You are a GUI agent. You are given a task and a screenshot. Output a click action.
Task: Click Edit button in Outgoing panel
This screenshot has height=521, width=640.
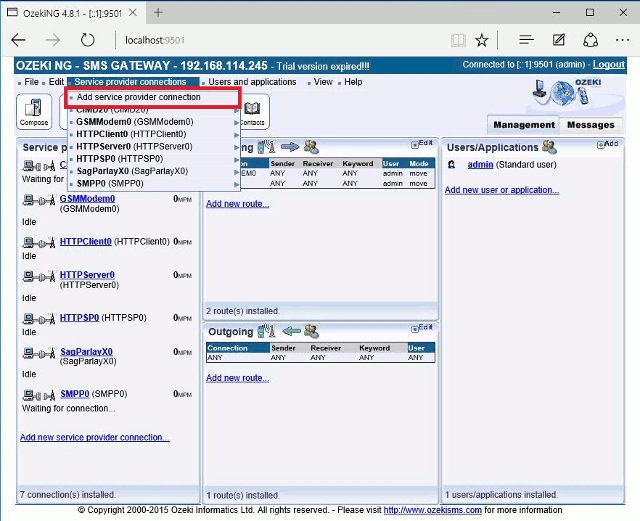(424, 327)
